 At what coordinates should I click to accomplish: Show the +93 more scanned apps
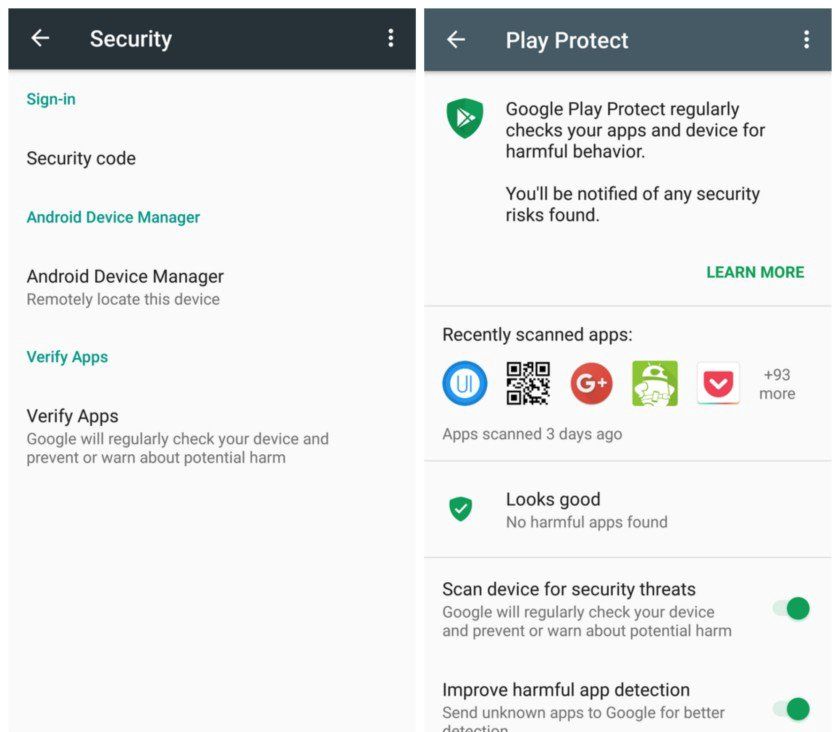(777, 384)
